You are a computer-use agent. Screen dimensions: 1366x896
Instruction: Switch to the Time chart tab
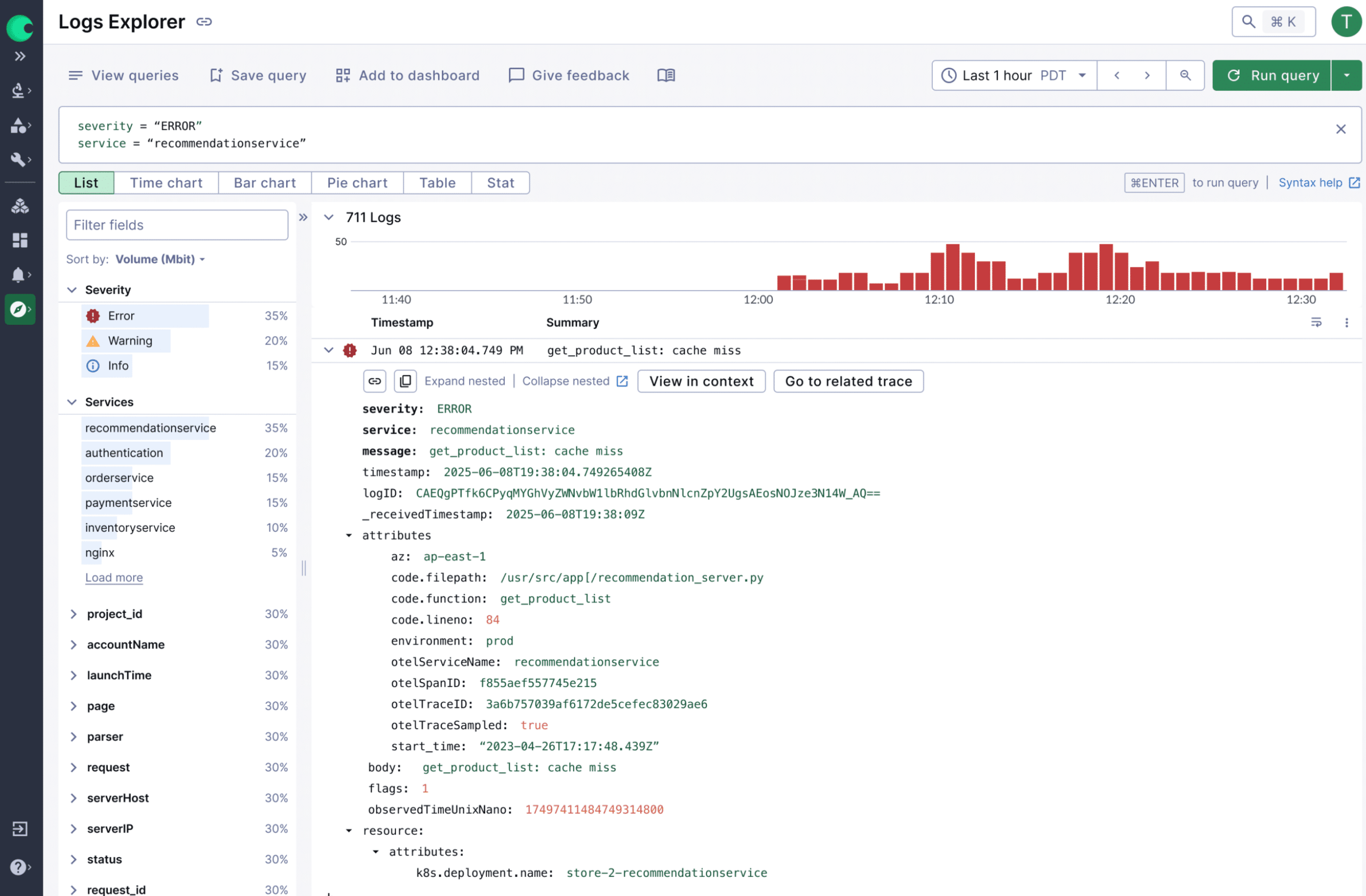point(166,183)
